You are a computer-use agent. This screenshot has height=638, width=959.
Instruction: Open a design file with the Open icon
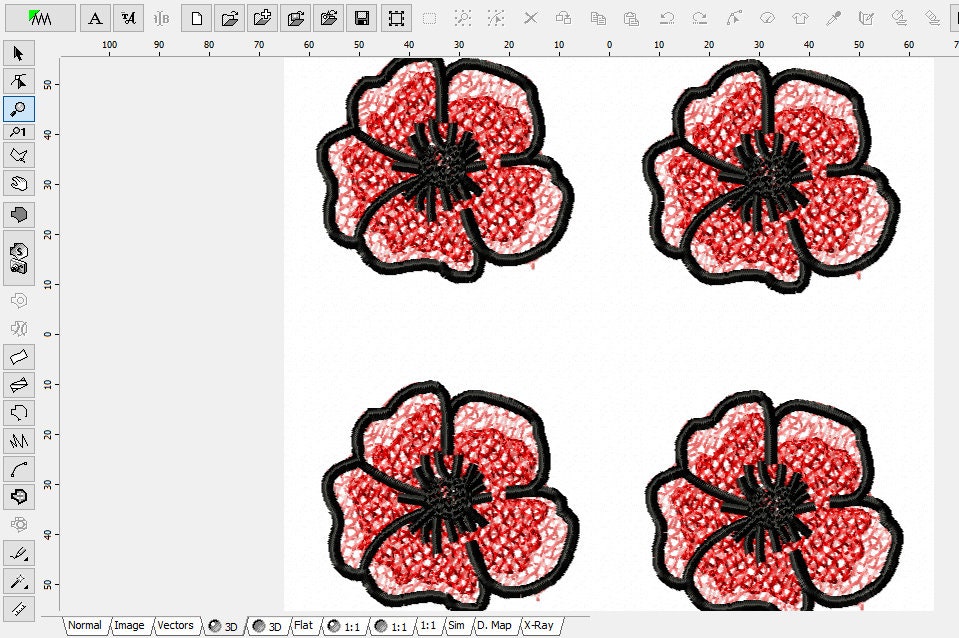click(x=228, y=17)
